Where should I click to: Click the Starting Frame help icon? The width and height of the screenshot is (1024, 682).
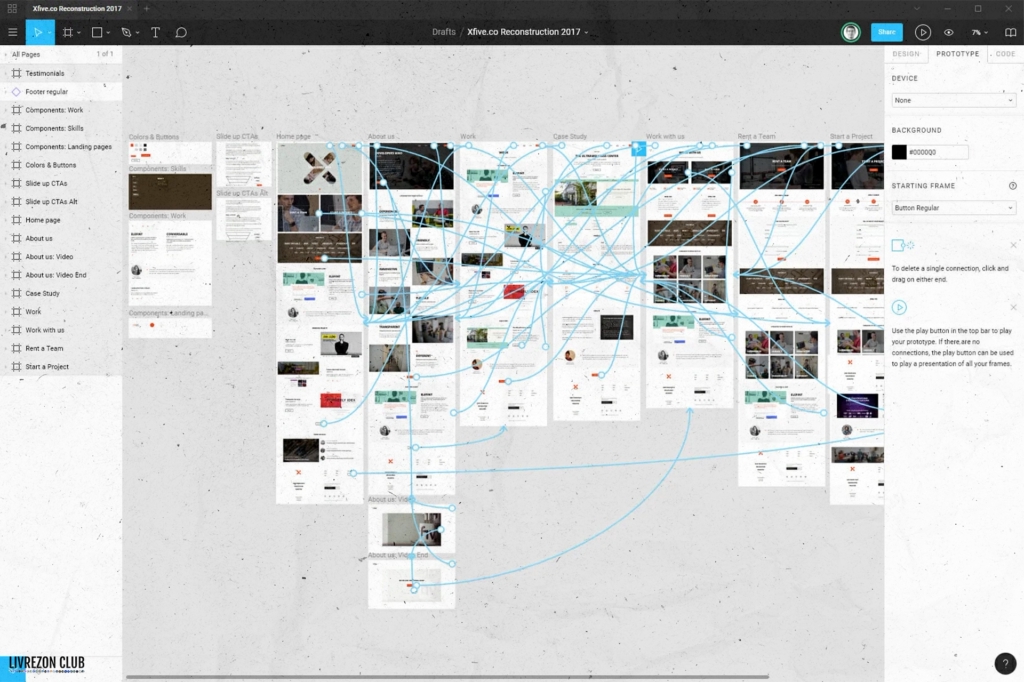(x=1013, y=186)
